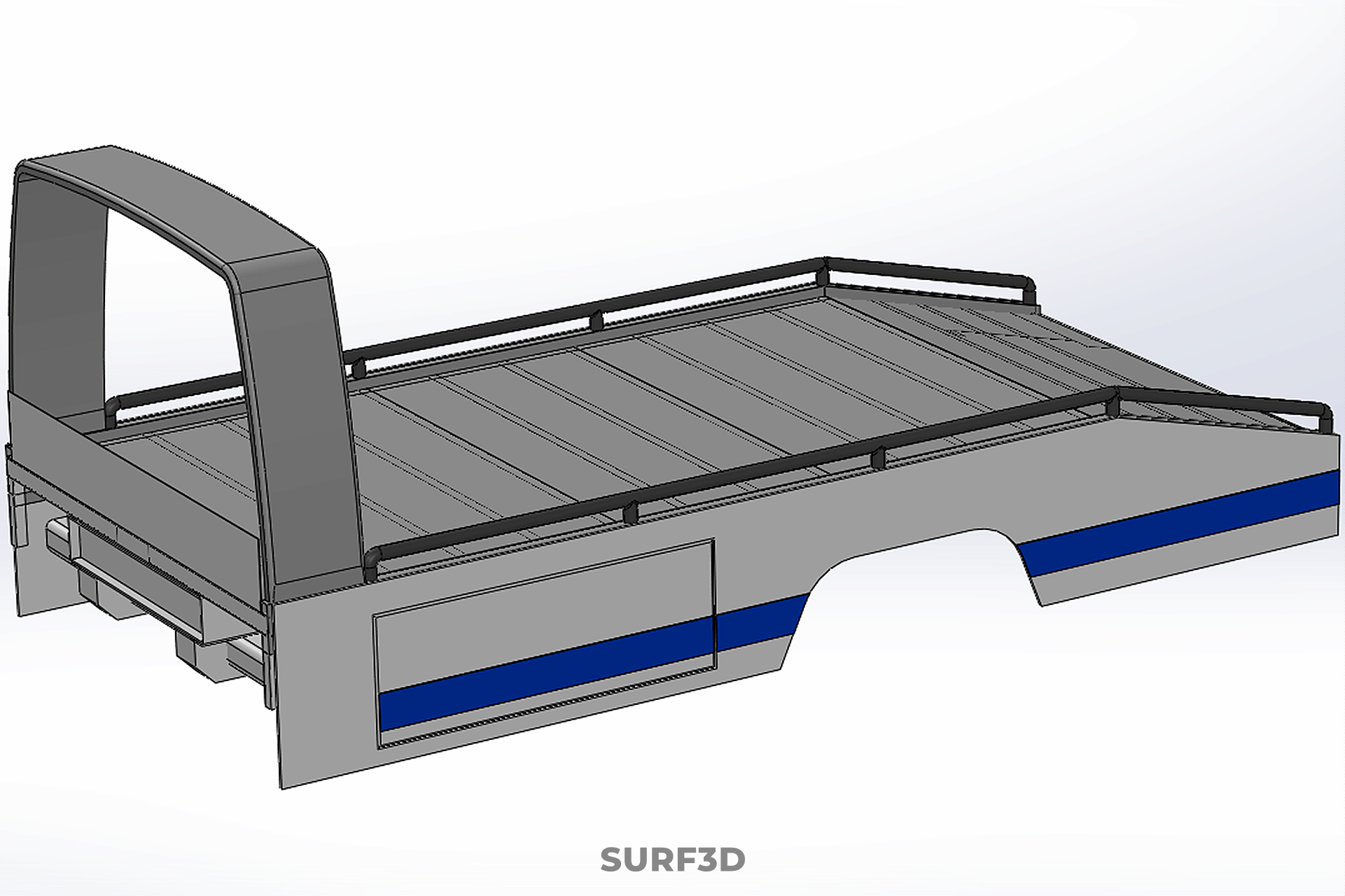Click the SURF3D watermark text
The height and width of the screenshot is (896, 1345).
(672, 859)
